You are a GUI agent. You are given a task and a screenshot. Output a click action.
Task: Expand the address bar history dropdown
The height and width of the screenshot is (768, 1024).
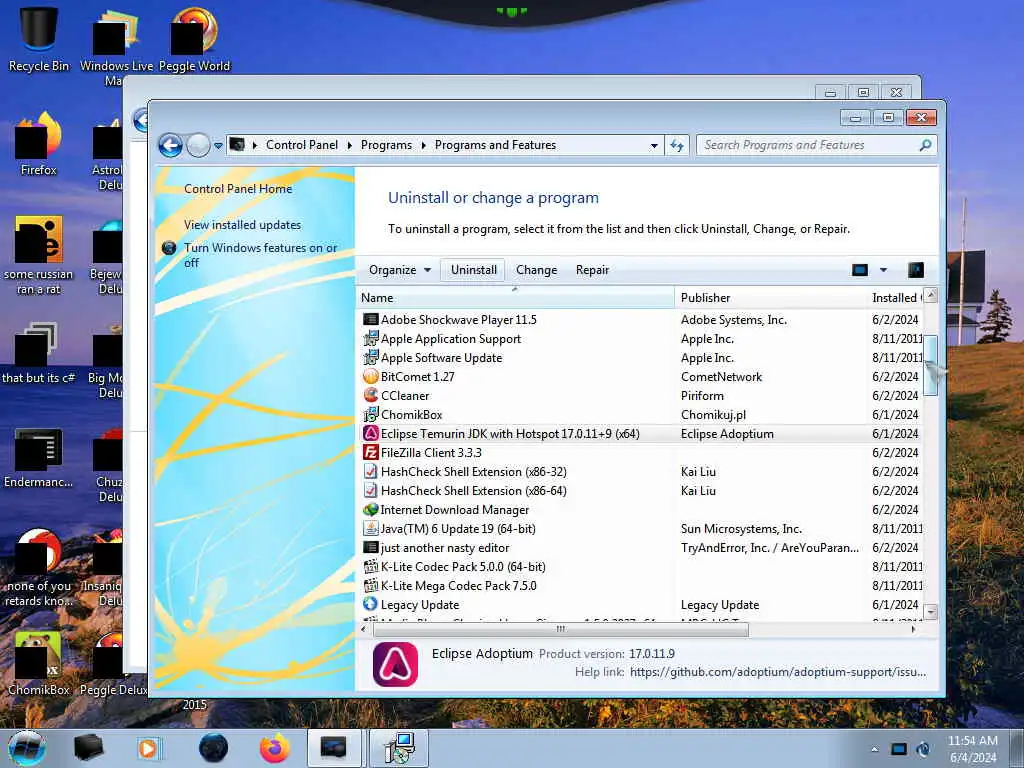tap(654, 146)
